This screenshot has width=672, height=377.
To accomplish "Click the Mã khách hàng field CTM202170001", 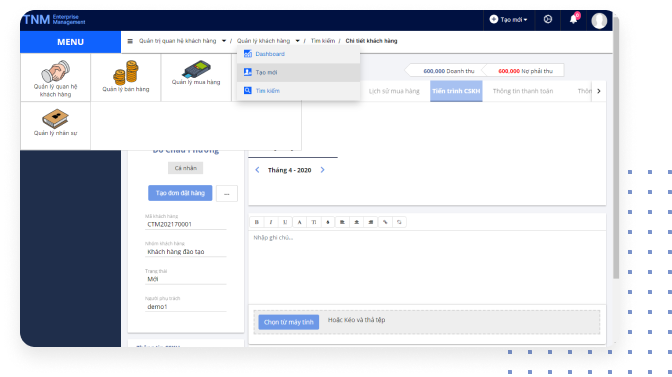I will pyautogui.click(x=186, y=224).
